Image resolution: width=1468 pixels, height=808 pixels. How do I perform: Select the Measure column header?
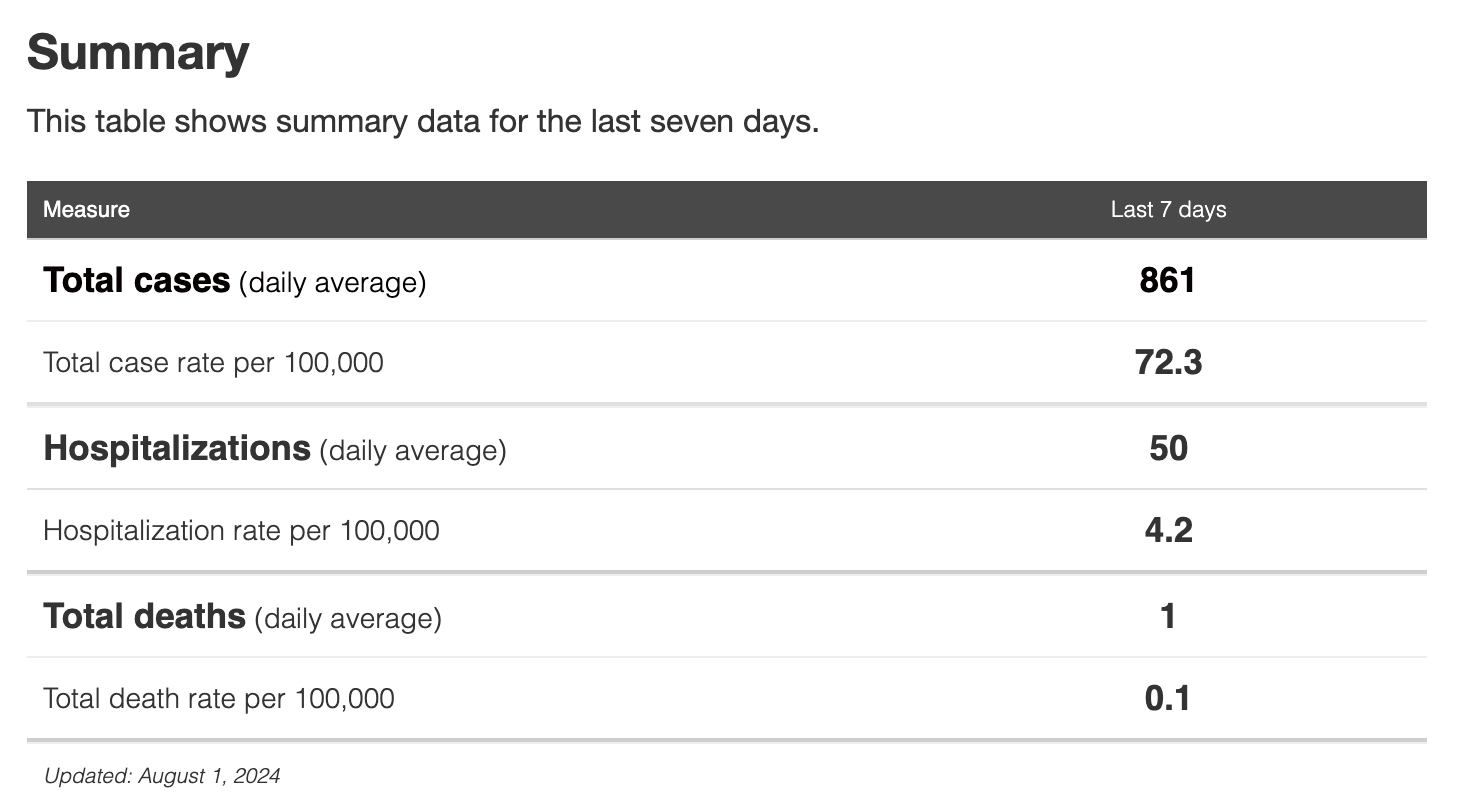tap(86, 210)
